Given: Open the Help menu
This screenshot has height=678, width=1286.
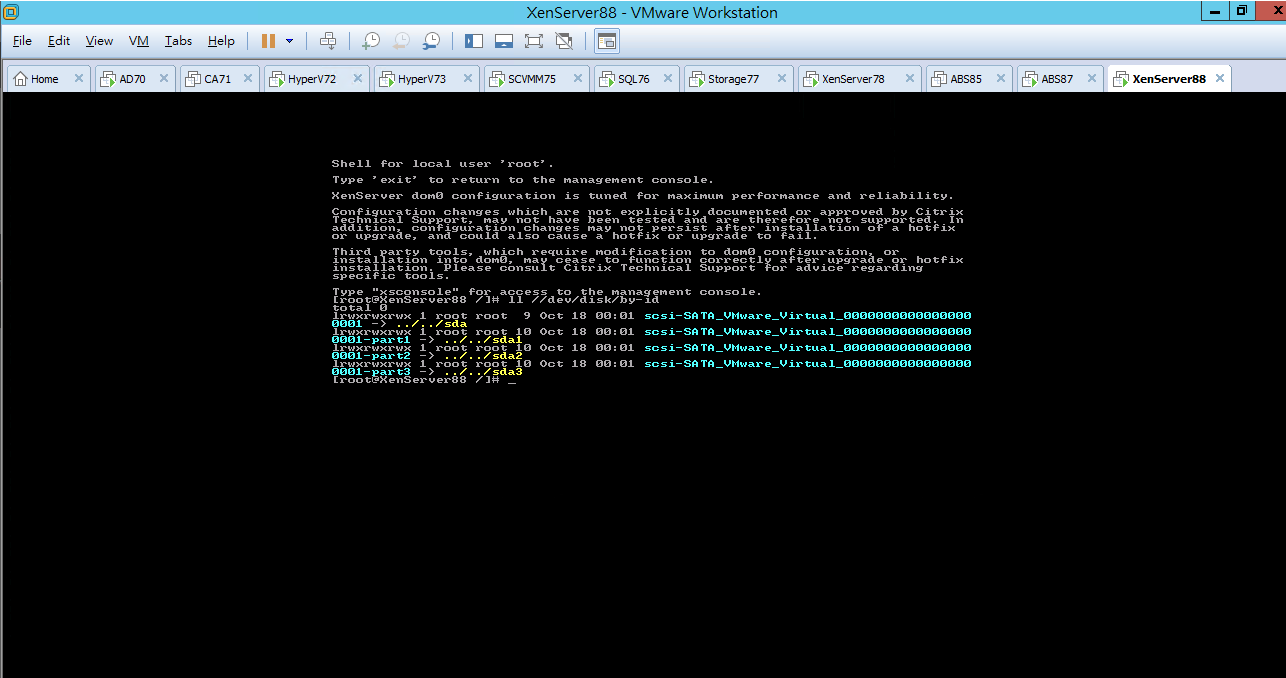Looking at the screenshot, I should (x=221, y=41).
